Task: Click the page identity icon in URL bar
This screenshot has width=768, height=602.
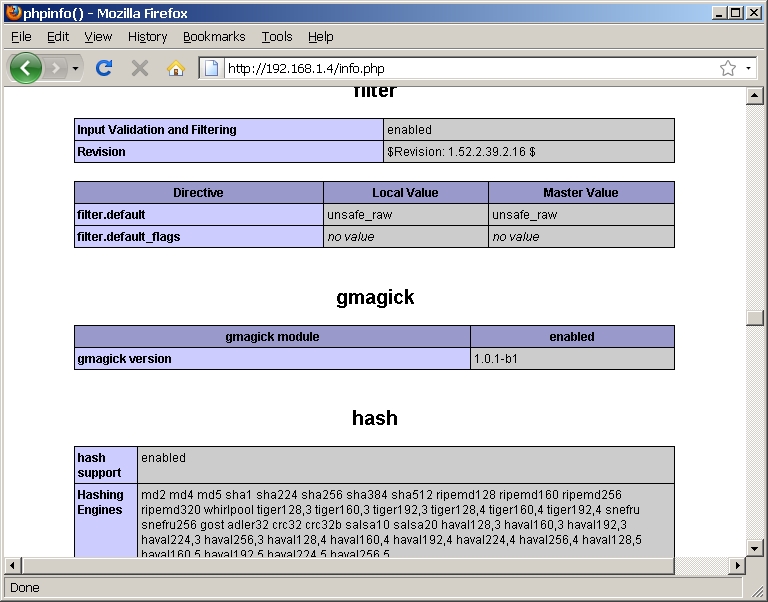Action: click(x=212, y=68)
